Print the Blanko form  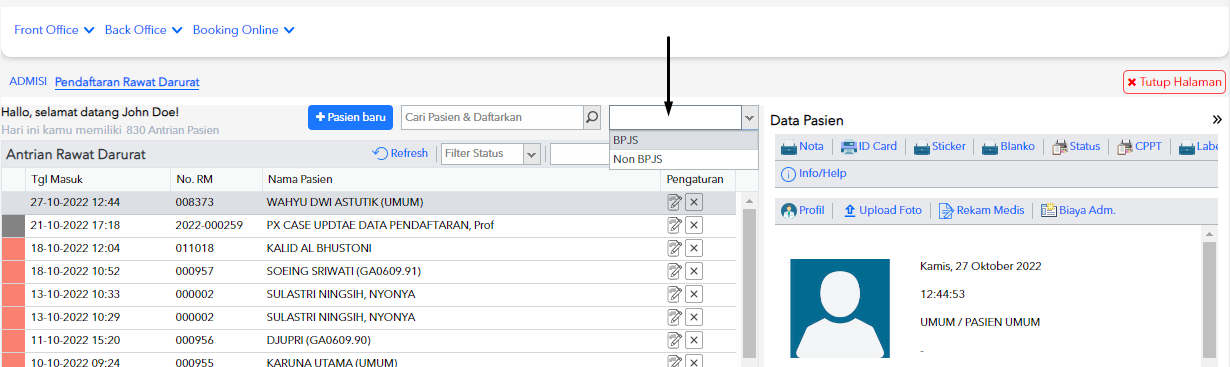[1009, 147]
